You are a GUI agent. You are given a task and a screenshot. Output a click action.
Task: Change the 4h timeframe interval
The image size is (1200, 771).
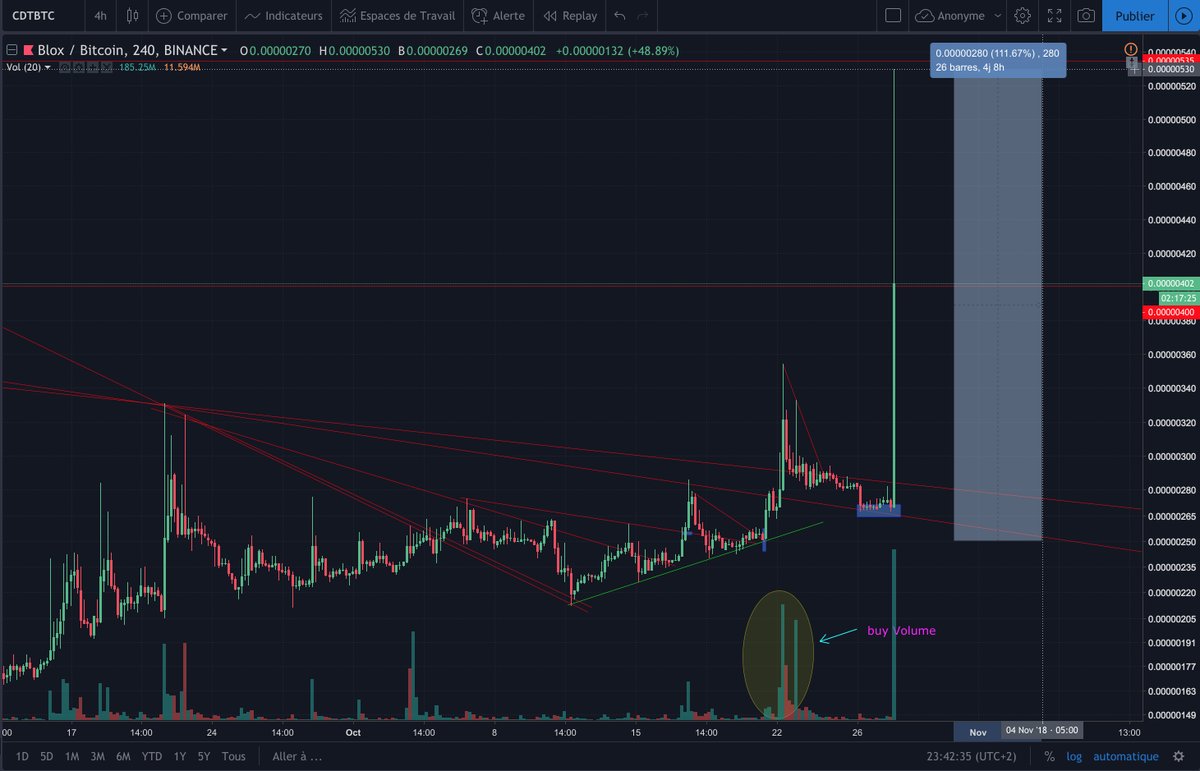(100, 16)
